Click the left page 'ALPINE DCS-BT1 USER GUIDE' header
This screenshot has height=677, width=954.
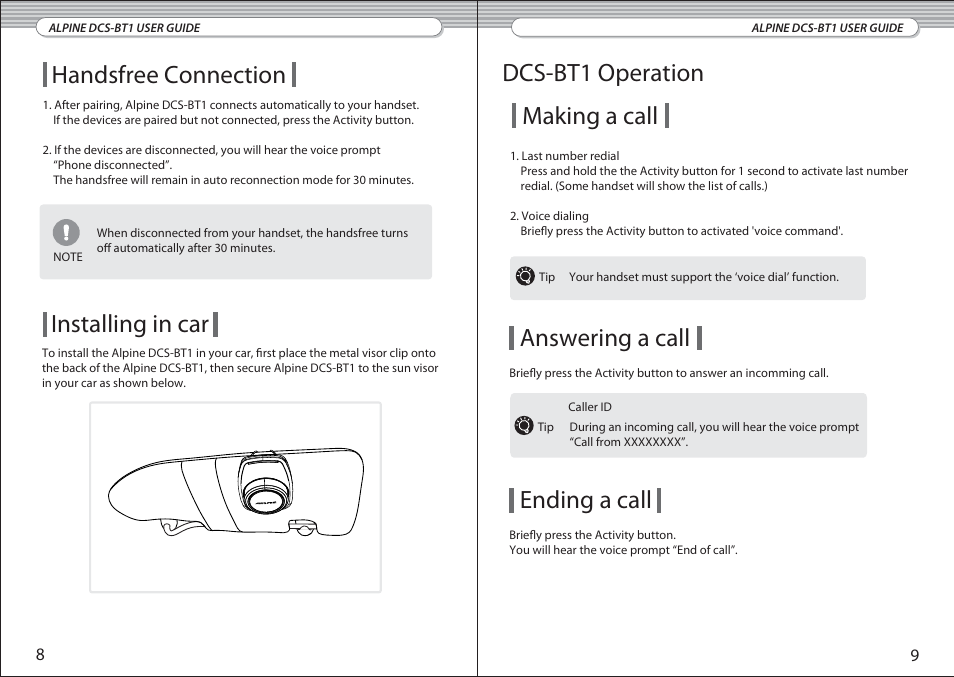coord(124,28)
